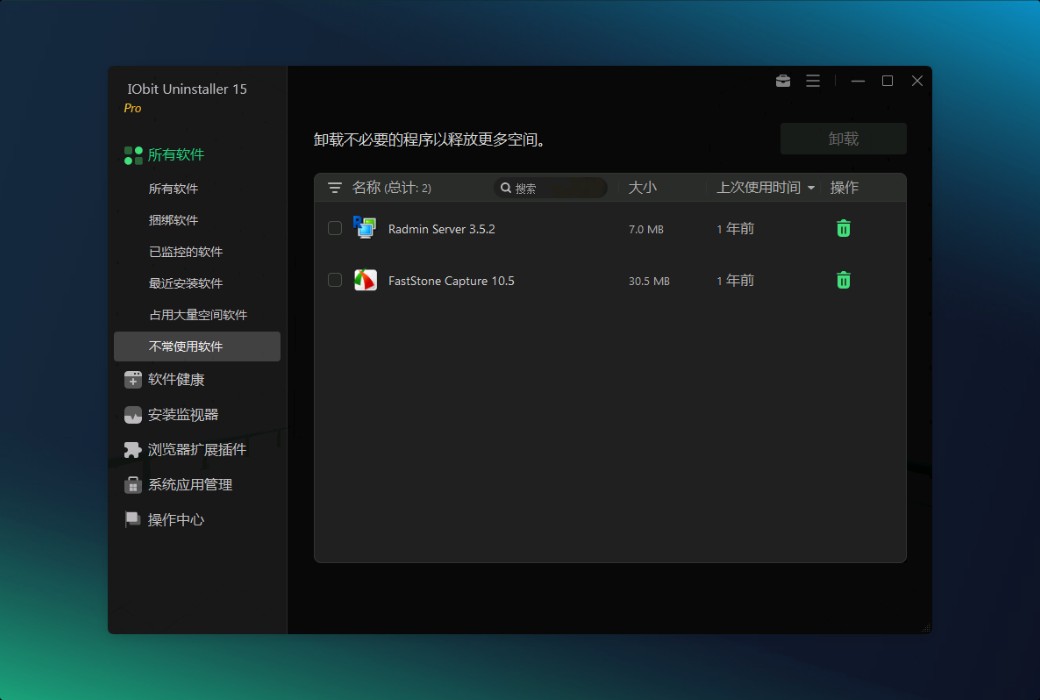Viewport: 1040px width, 700px height.
Task: Open the toolbox briefcase icon
Action: (783, 81)
